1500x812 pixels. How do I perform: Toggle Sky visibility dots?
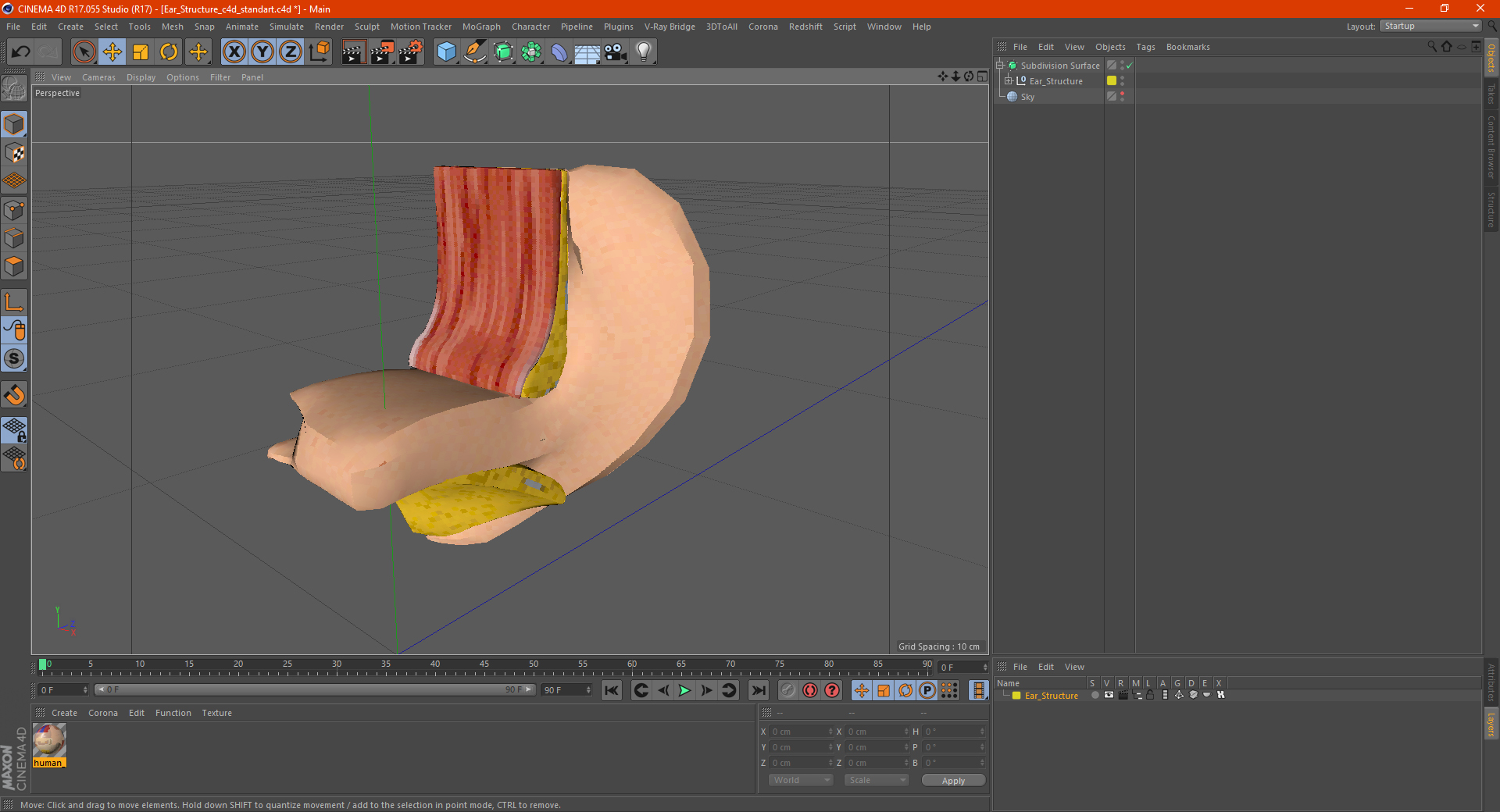[x=1123, y=96]
